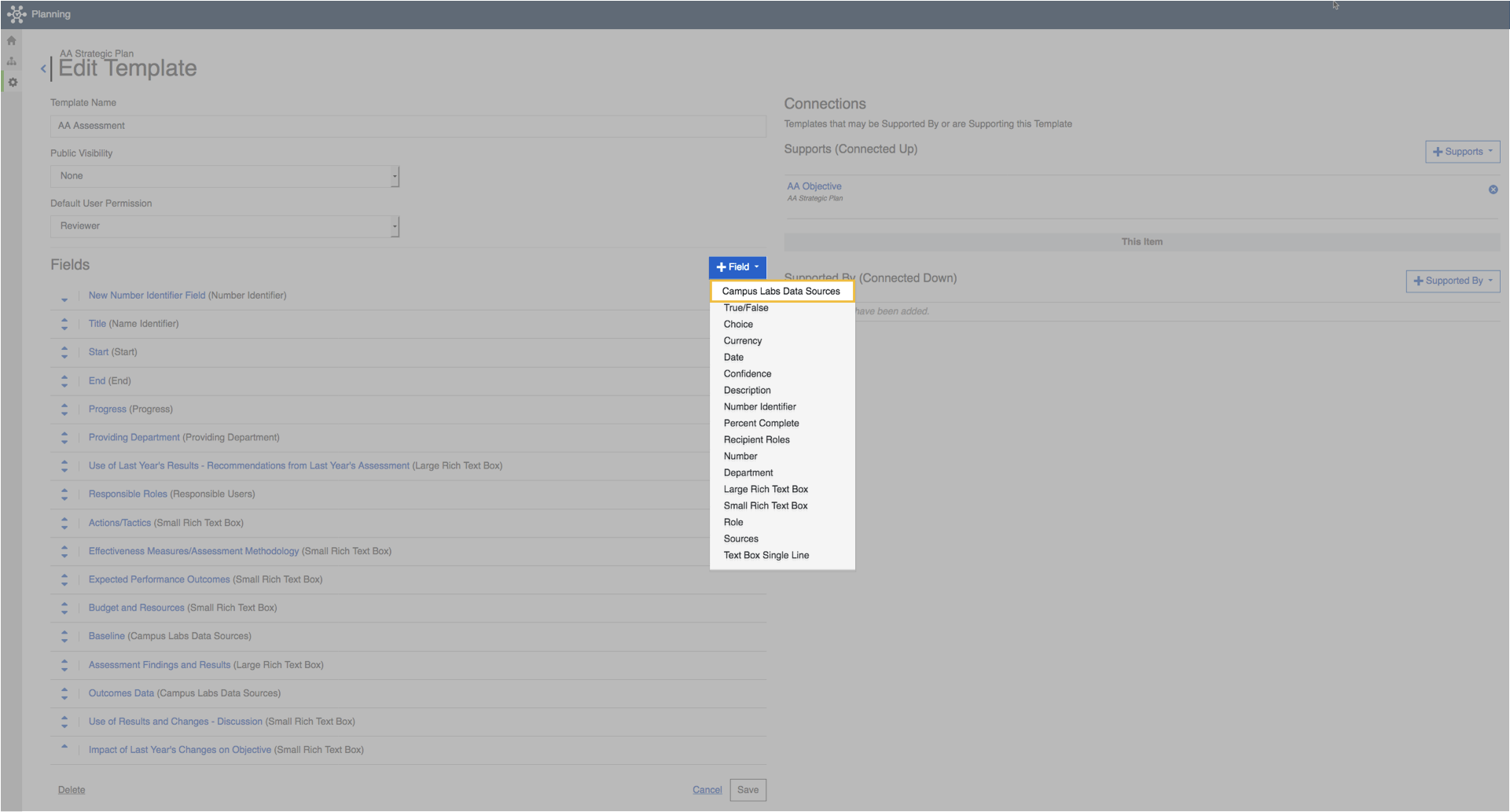1510x812 pixels.
Task: Open the Supported By dropdown button
Action: click(x=1453, y=281)
